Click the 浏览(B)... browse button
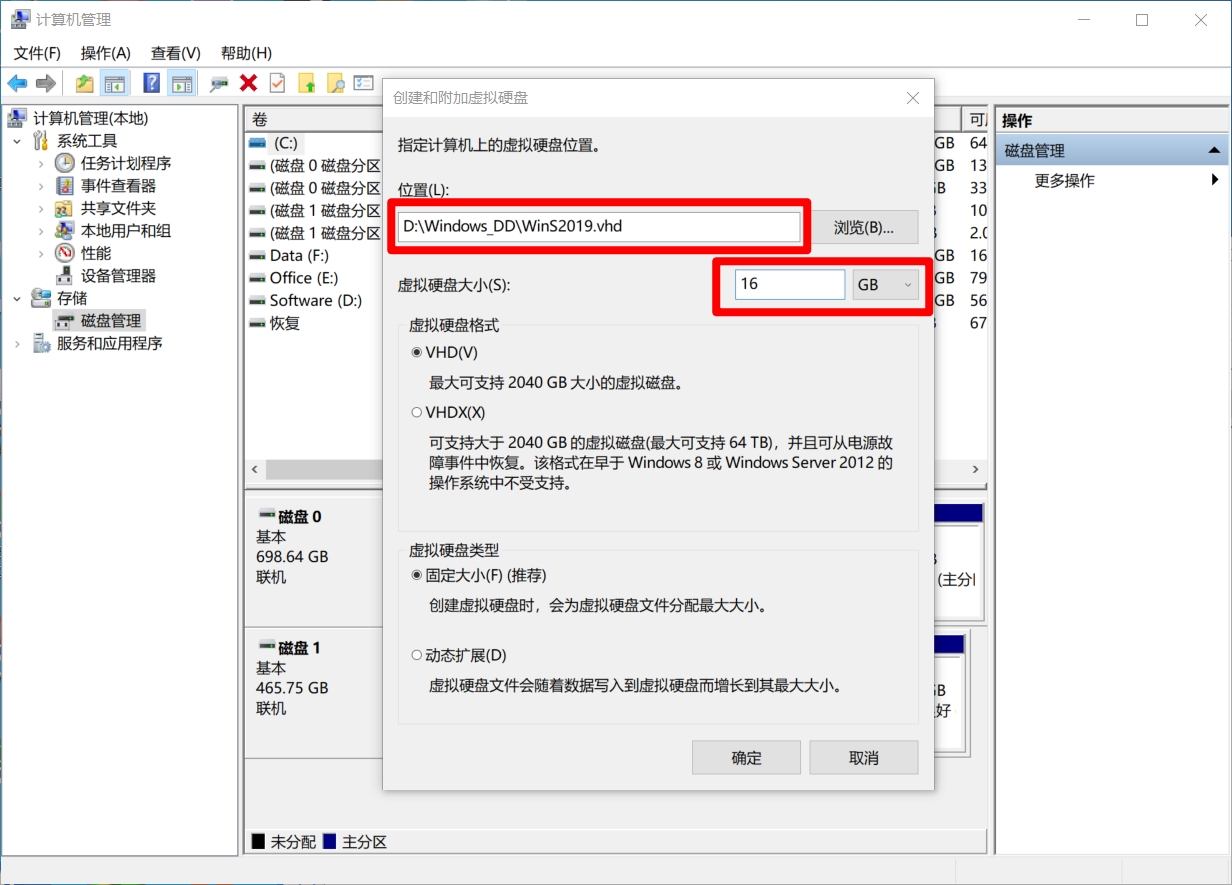 (863, 227)
